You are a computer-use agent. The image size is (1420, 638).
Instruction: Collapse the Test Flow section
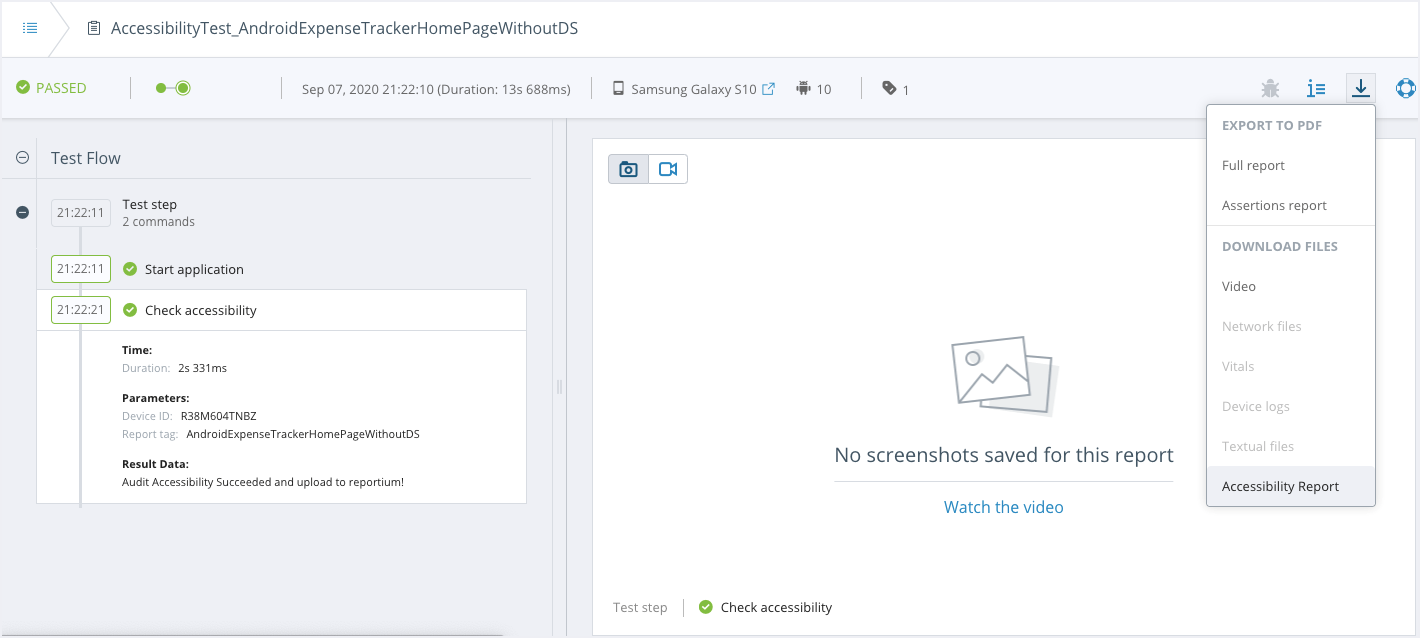pos(22,158)
